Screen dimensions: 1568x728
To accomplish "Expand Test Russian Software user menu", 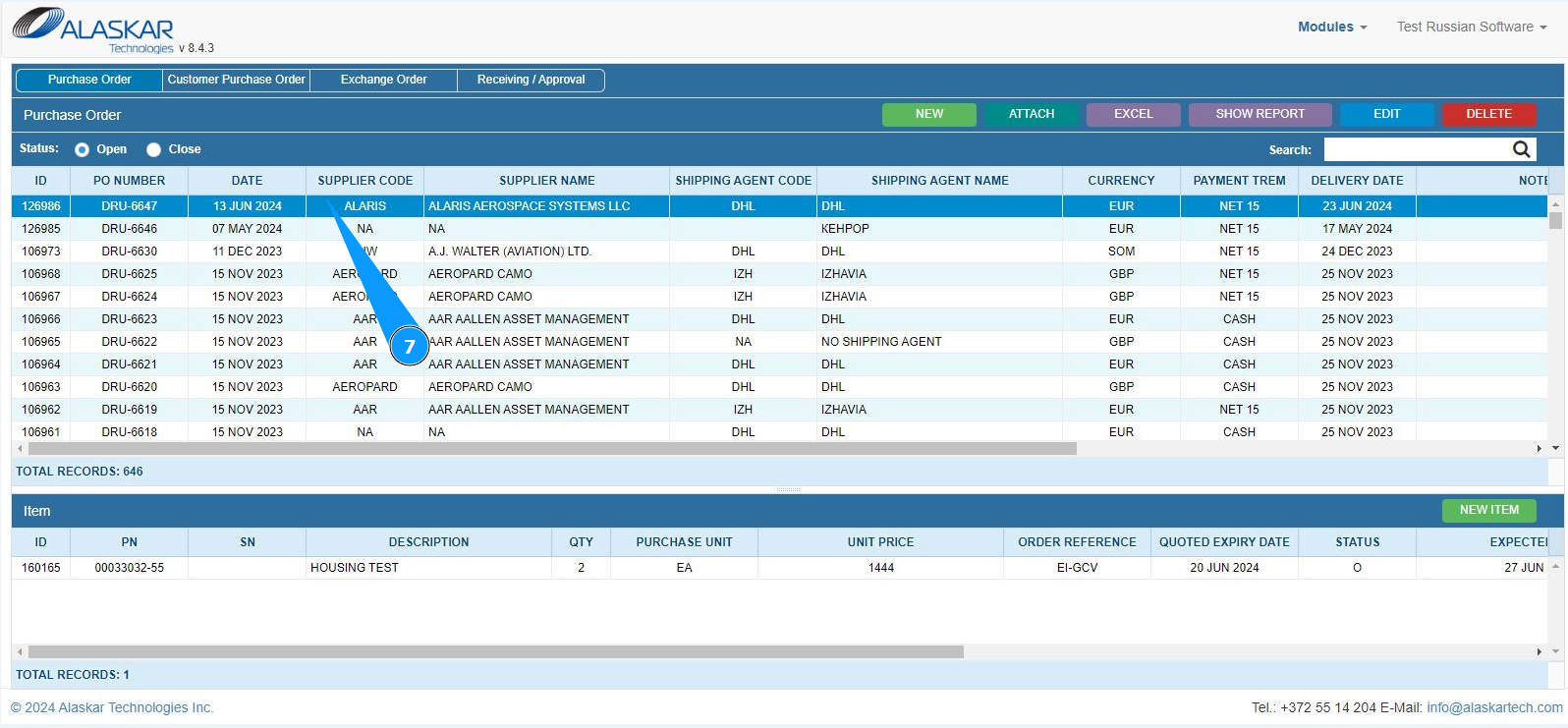I will tap(1471, 27).
